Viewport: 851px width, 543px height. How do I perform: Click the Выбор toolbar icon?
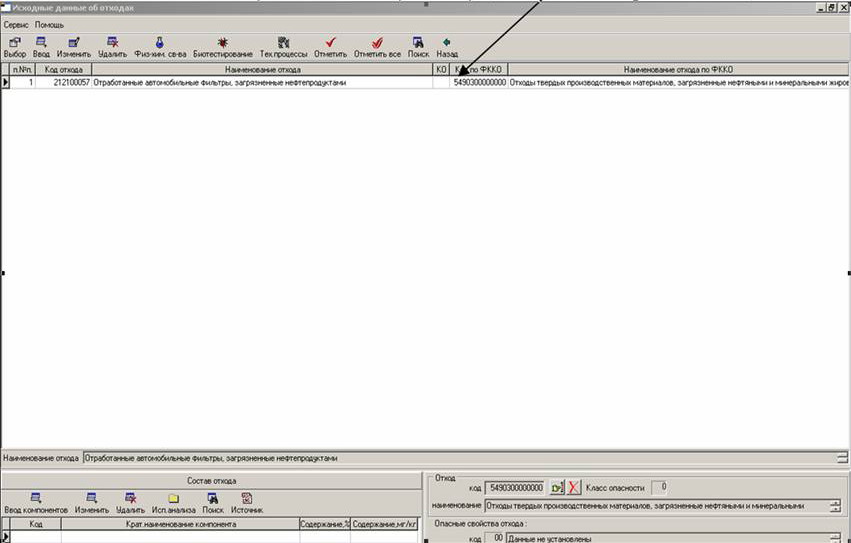[x=15, y=43]
